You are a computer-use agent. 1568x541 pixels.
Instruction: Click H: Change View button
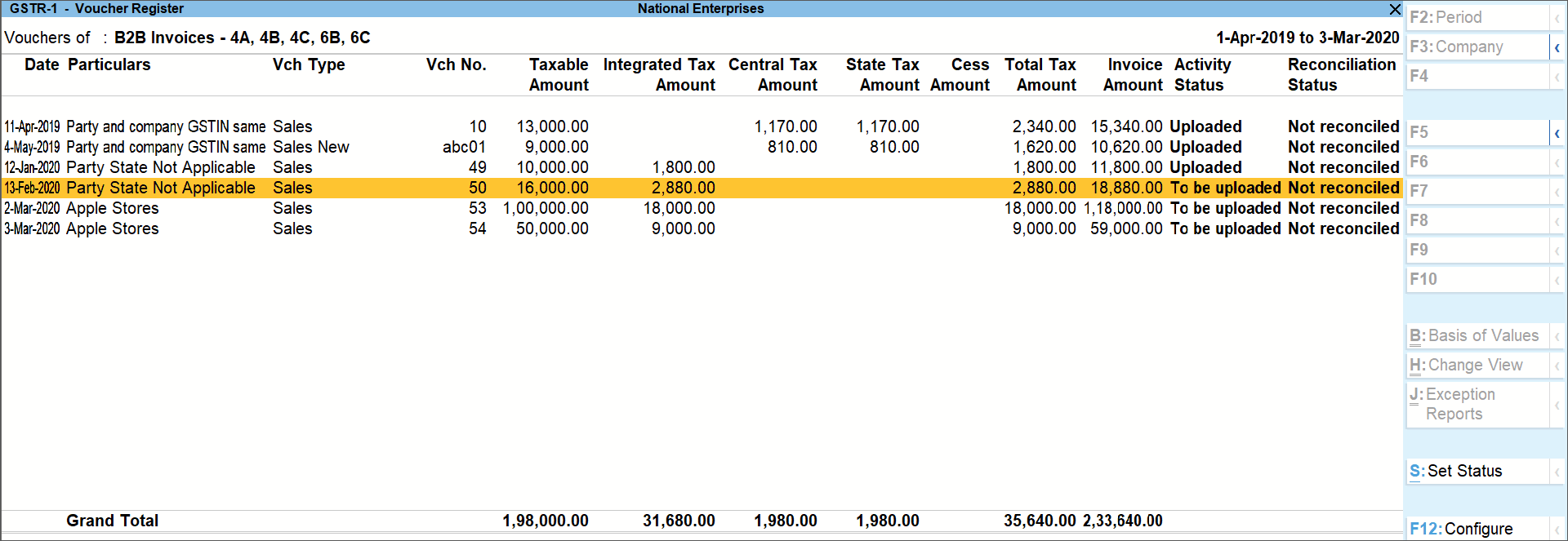[1477, 365]
